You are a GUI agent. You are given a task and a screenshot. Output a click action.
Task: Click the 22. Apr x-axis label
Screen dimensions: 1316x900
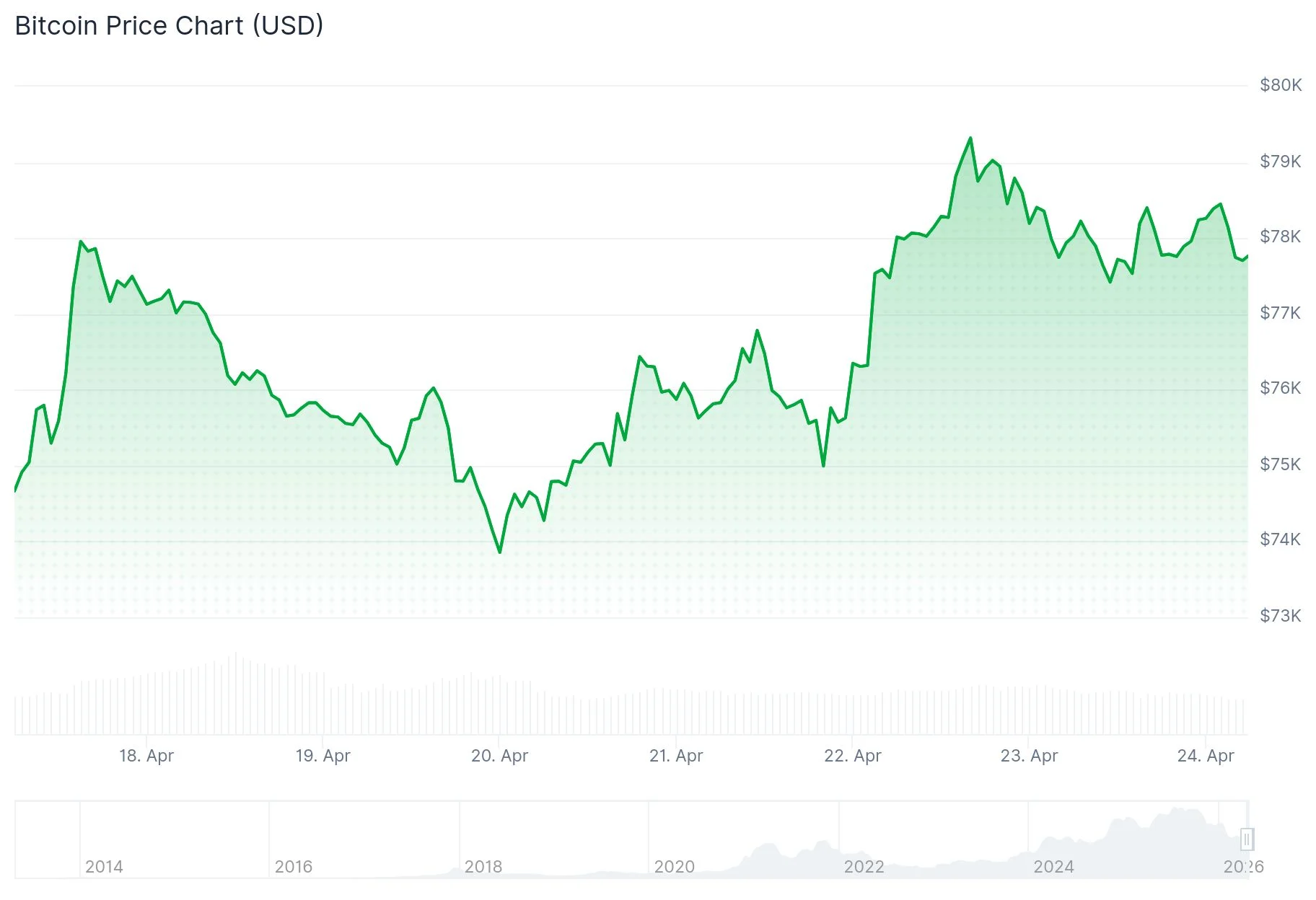(x=853, y=756)
